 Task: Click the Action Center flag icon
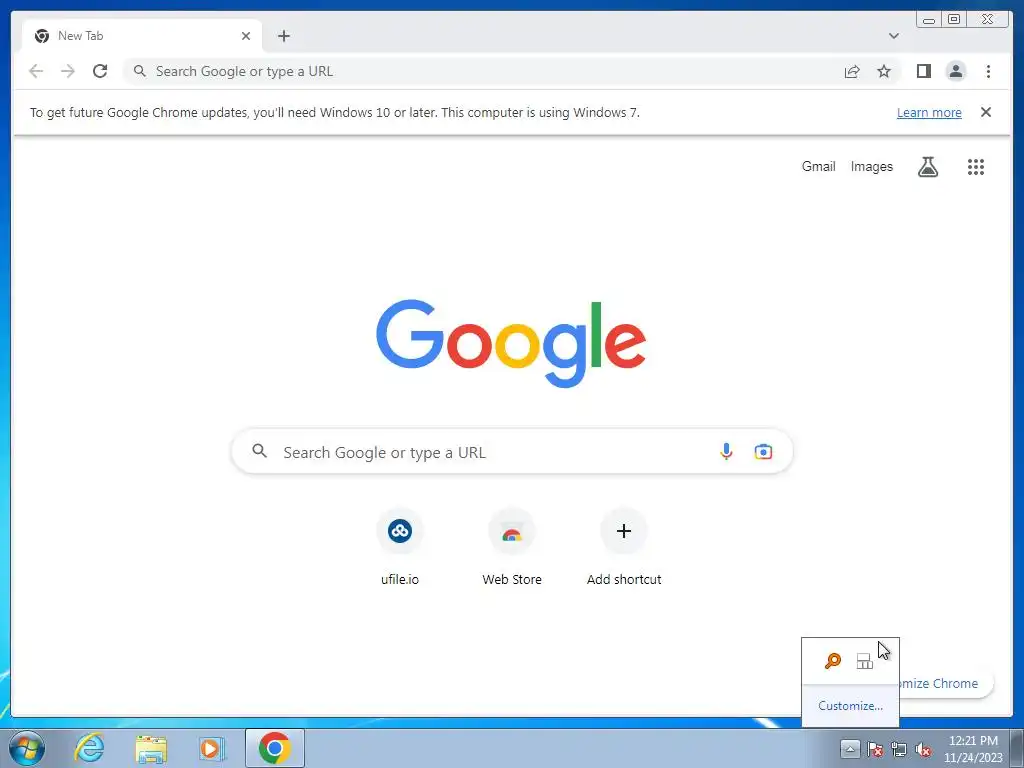click(x=875, y=749)
